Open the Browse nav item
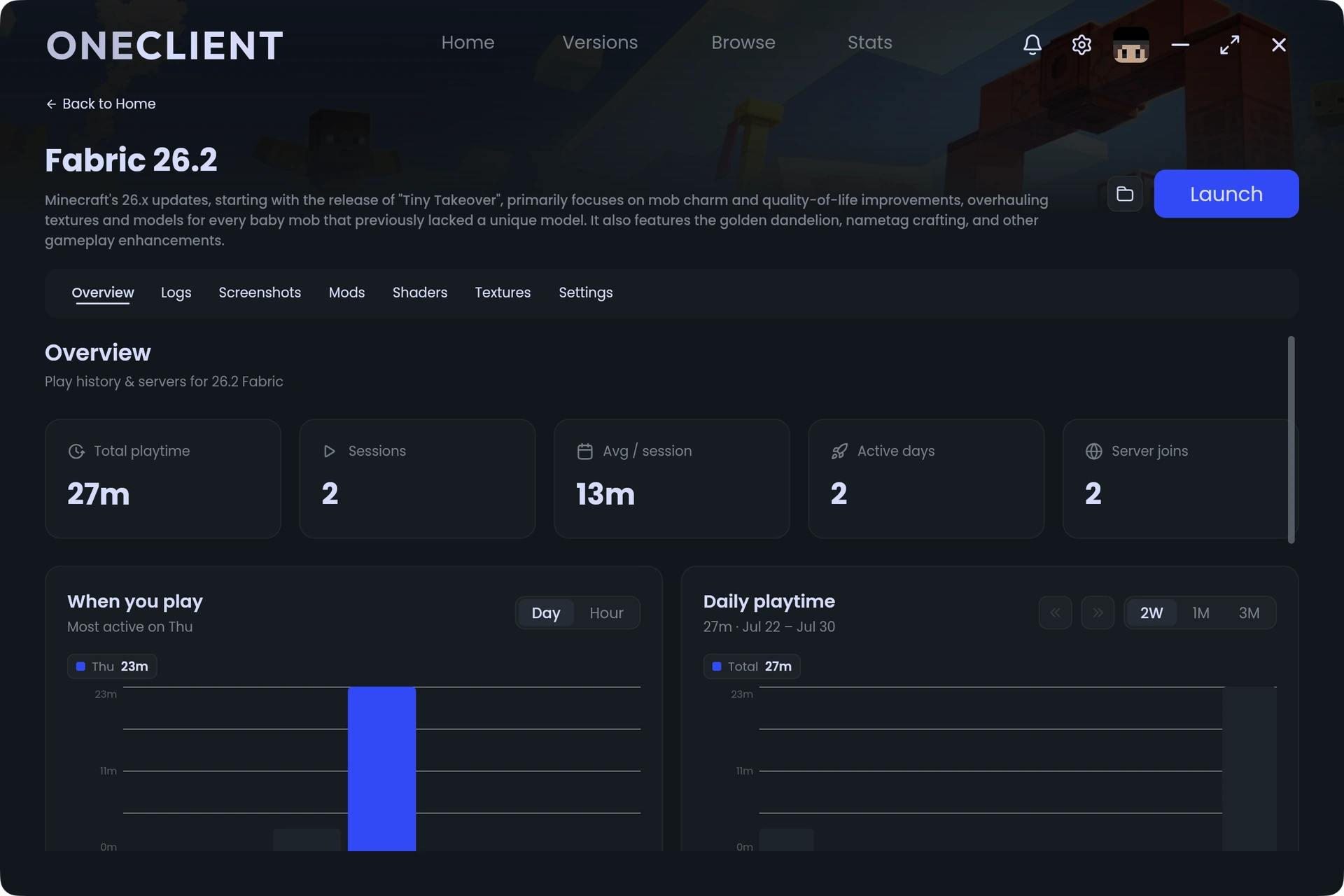 click(x=743, y=43)
